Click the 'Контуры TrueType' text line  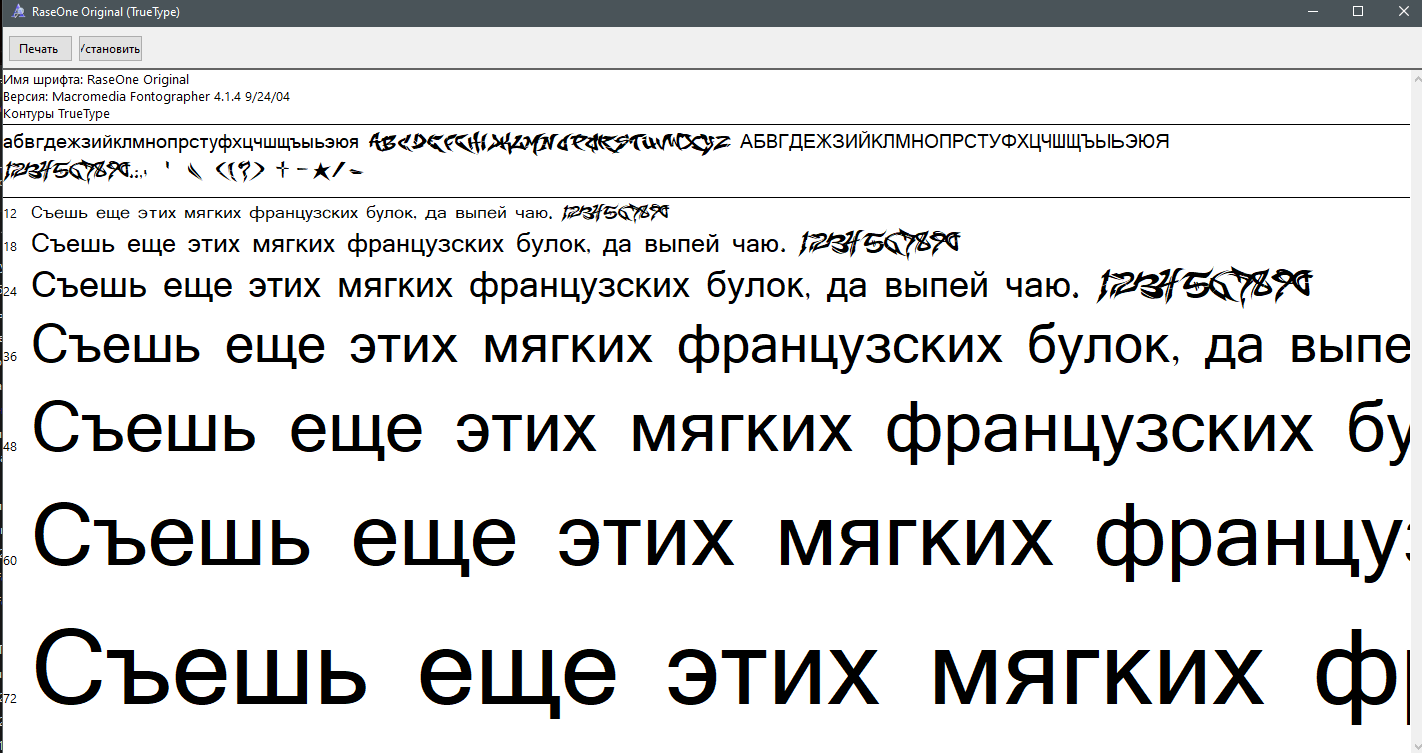pyautogui.click(x=57, y=114)
